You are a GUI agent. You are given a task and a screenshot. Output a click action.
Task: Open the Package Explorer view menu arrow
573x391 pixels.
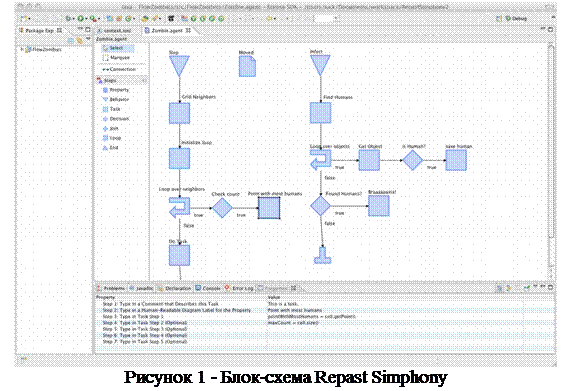[x=88, y=39]
